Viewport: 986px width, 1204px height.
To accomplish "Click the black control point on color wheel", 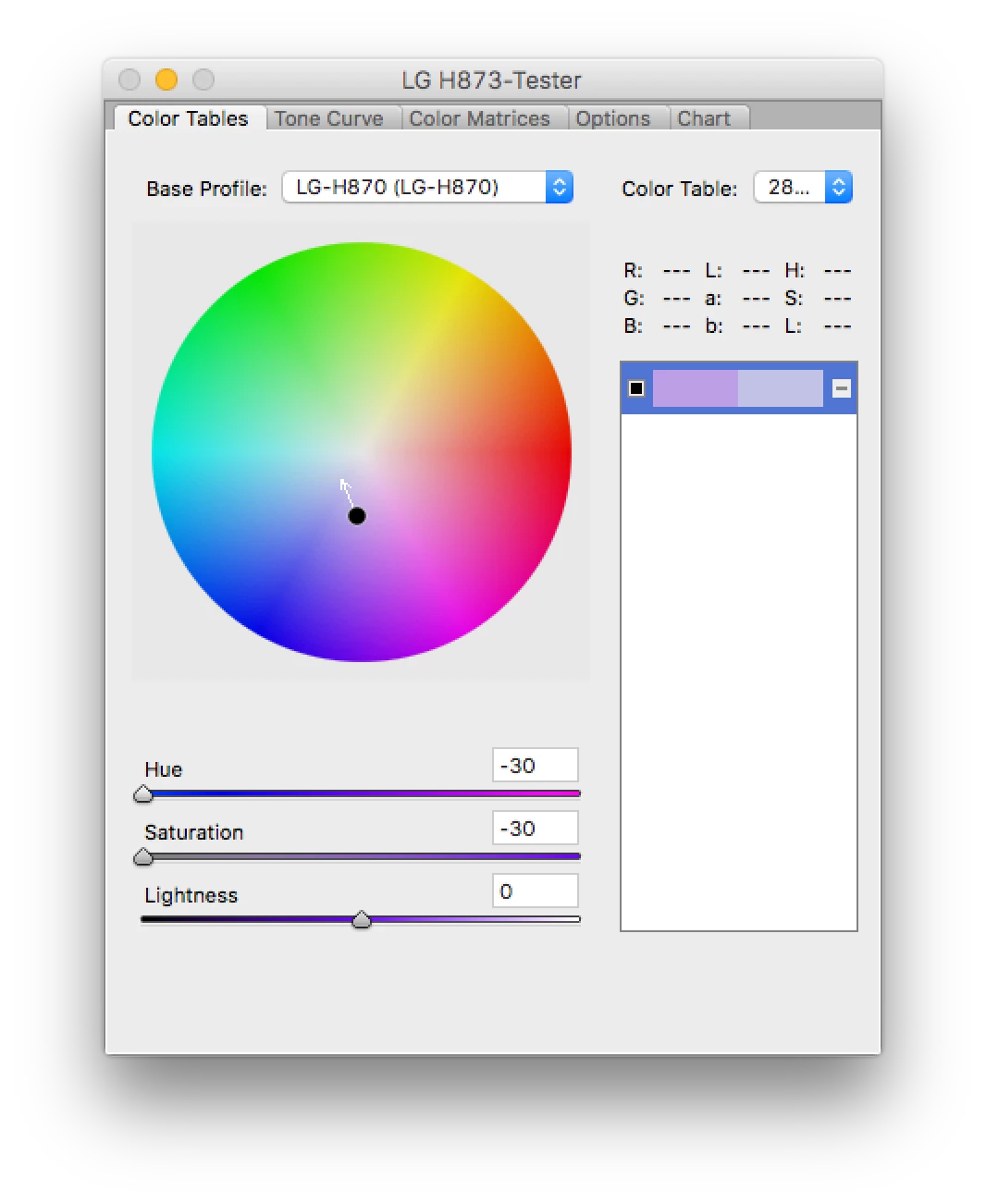I will (357, 516).
